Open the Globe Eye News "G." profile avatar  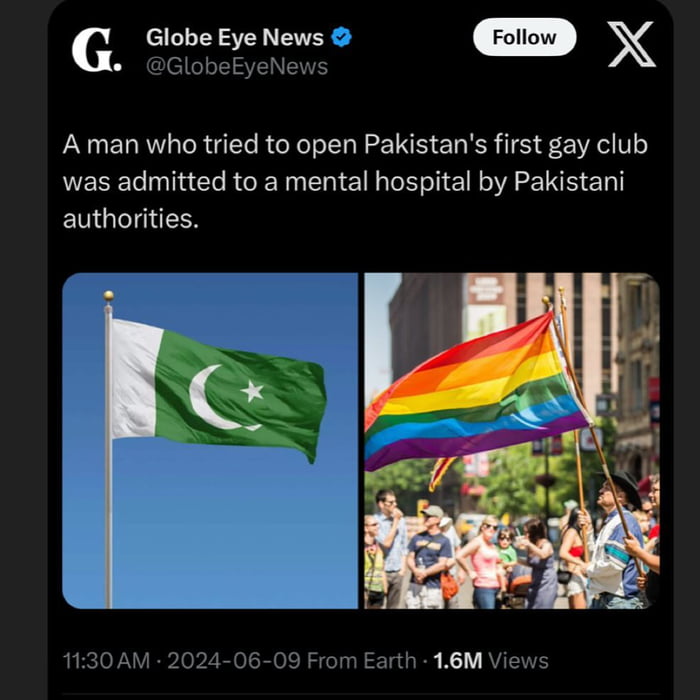pyautogui.click(x=96, y=50)
